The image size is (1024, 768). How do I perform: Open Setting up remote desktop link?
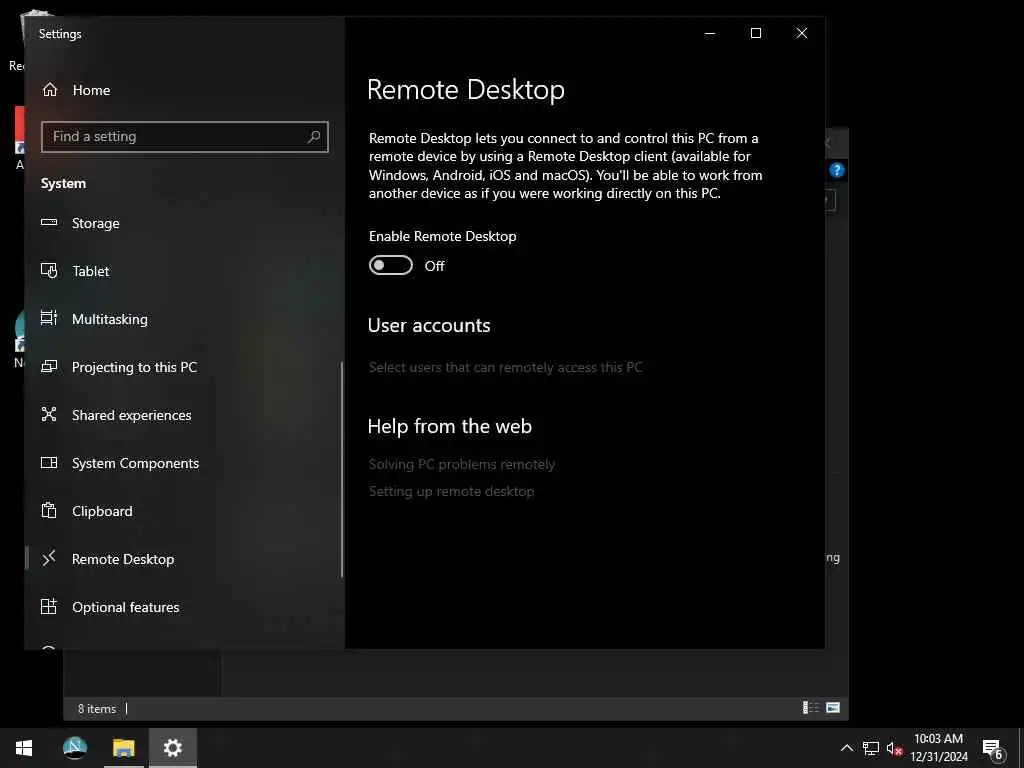tap(451, 491)
